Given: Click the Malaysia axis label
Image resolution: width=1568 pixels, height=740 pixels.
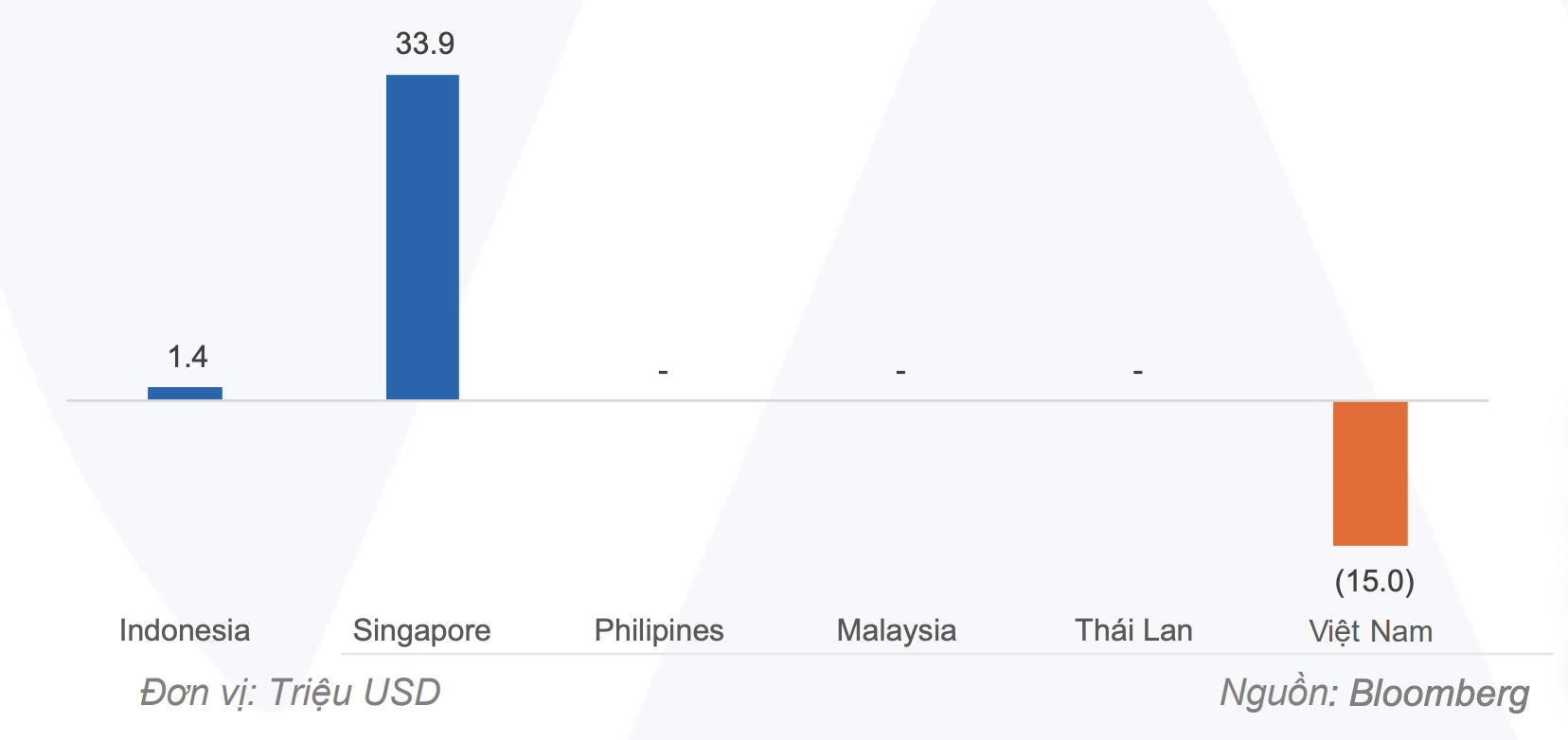Looking at the screenshot, I should click(x=897, y=630).
